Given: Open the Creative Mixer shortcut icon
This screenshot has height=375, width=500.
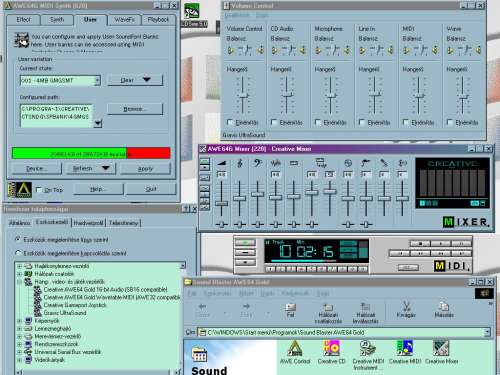Looking at the screenshot, I should (441, 348).
